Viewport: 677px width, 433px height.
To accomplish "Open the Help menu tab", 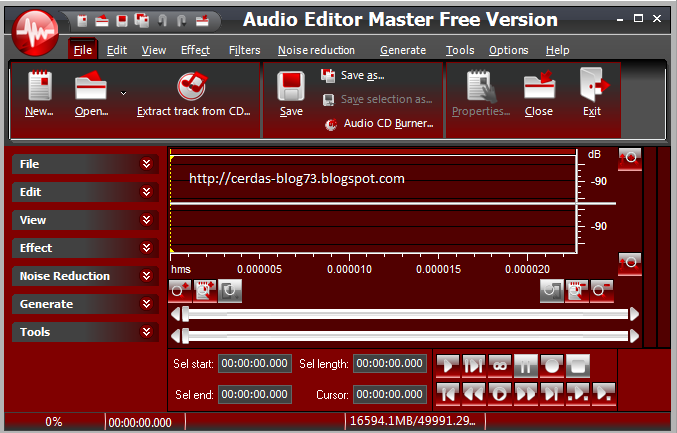I will [557, 50].
